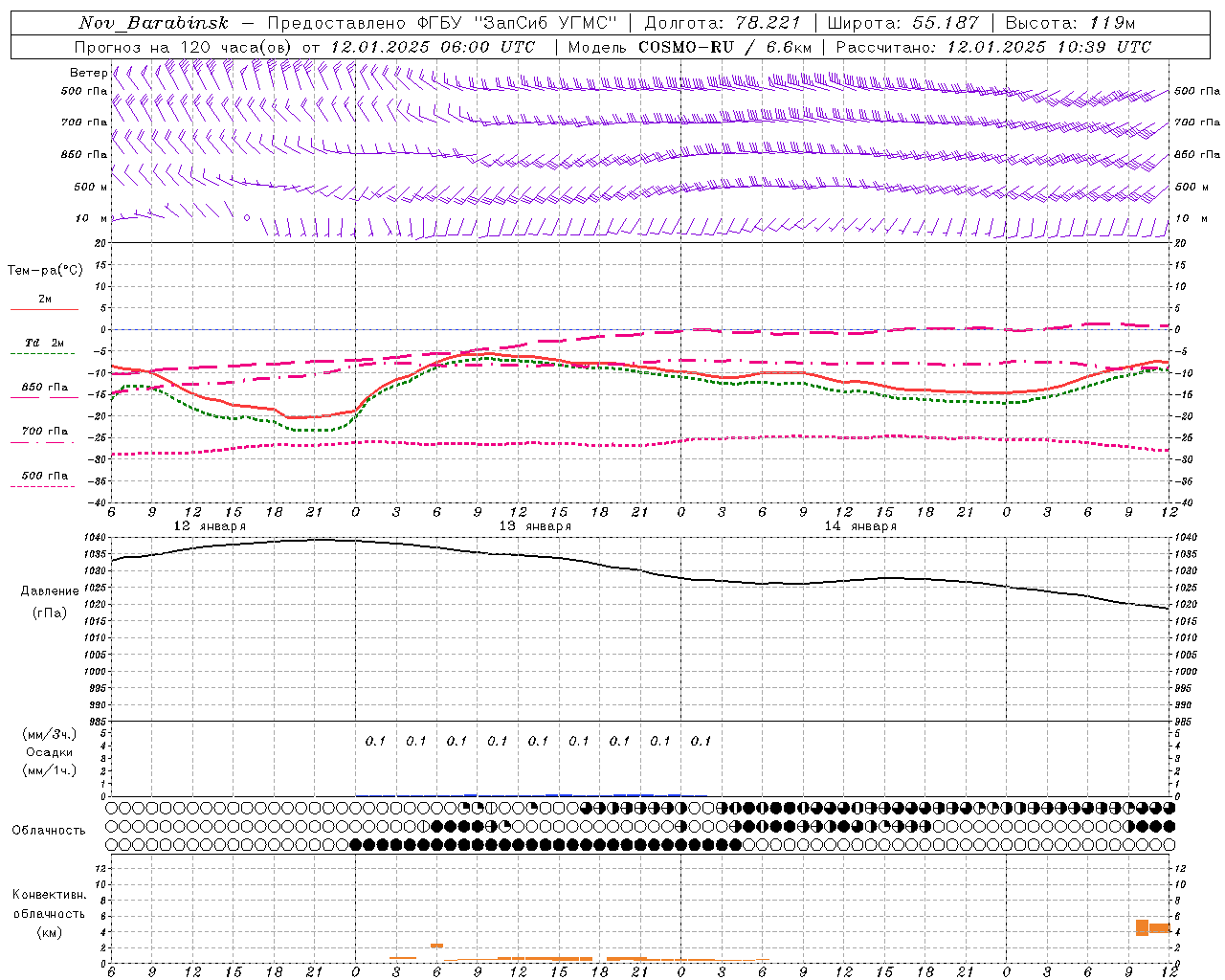This screenshot has width=1225, height=980.
Task: Click '(гПа)' unit under Давление
Action: tap(50, 612)
